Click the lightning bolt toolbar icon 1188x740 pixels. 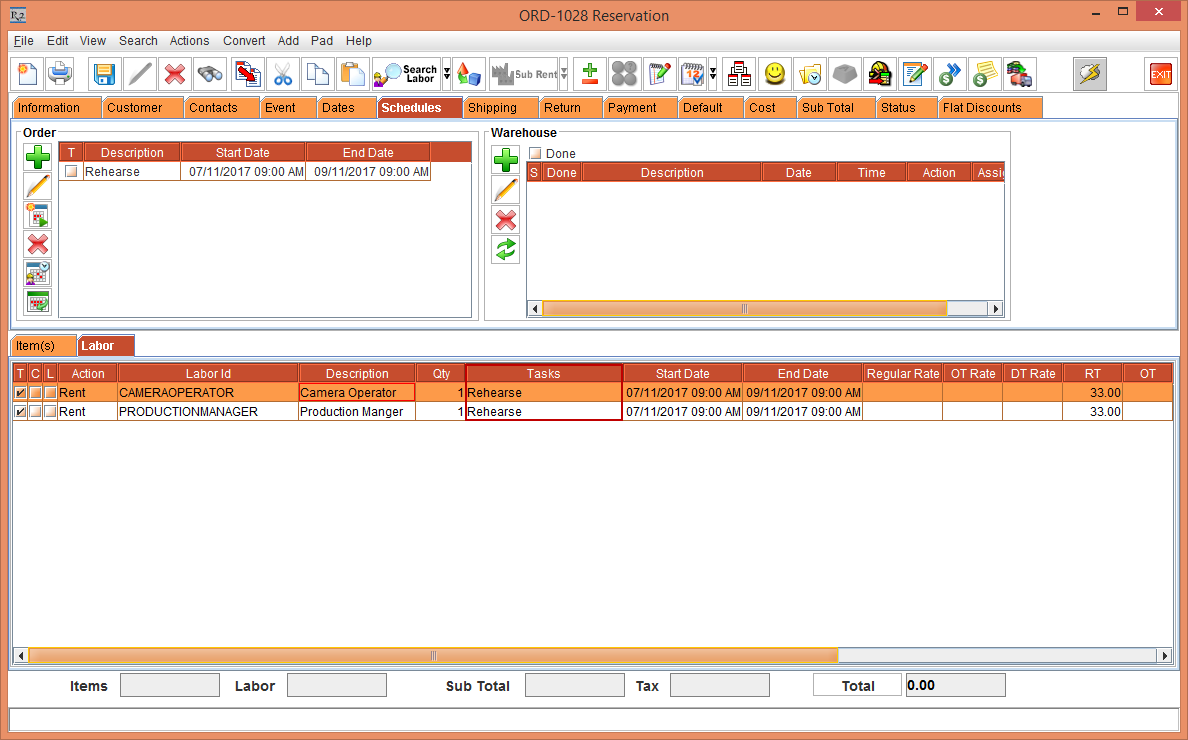[x=1090, y=74]
